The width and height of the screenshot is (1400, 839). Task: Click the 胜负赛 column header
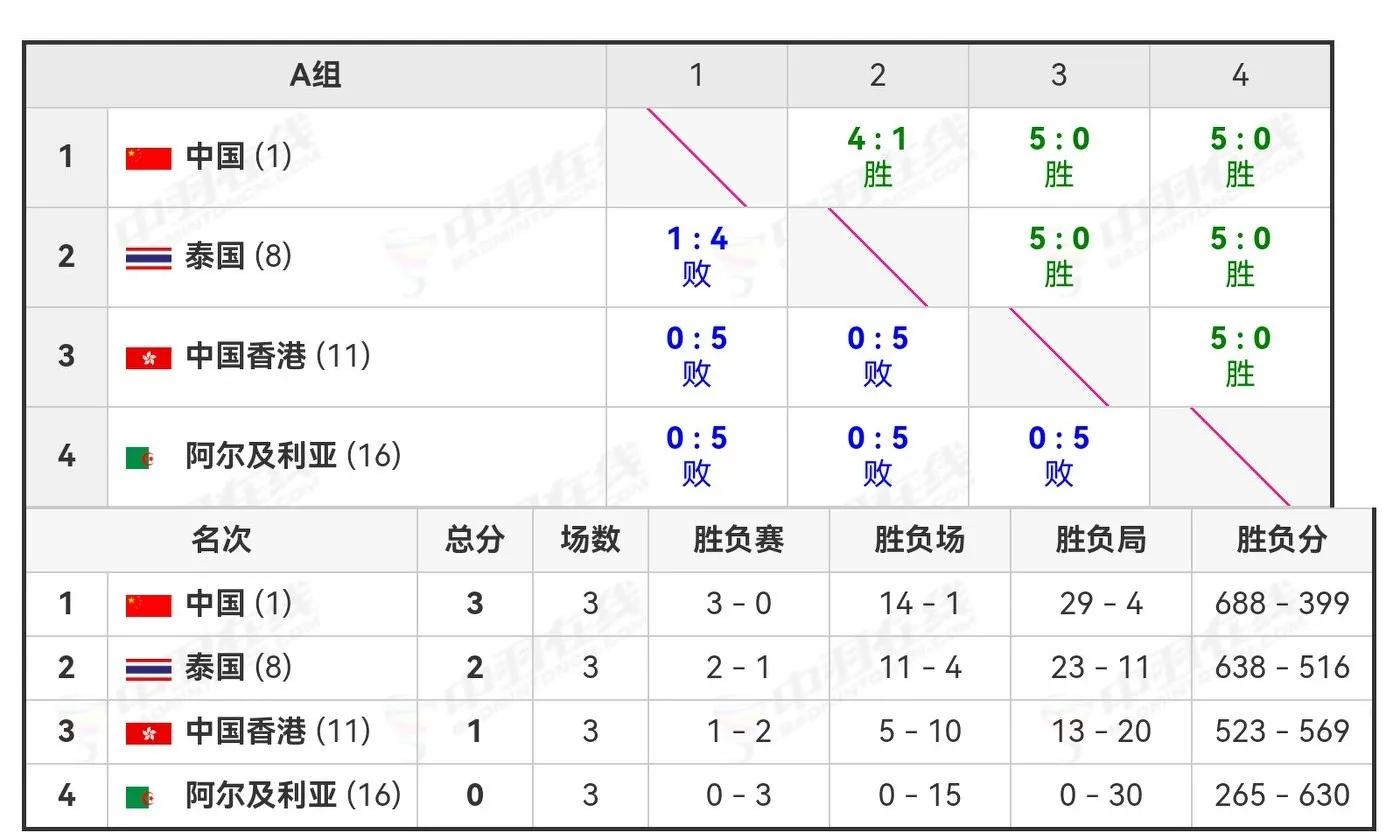pos(739,540)
